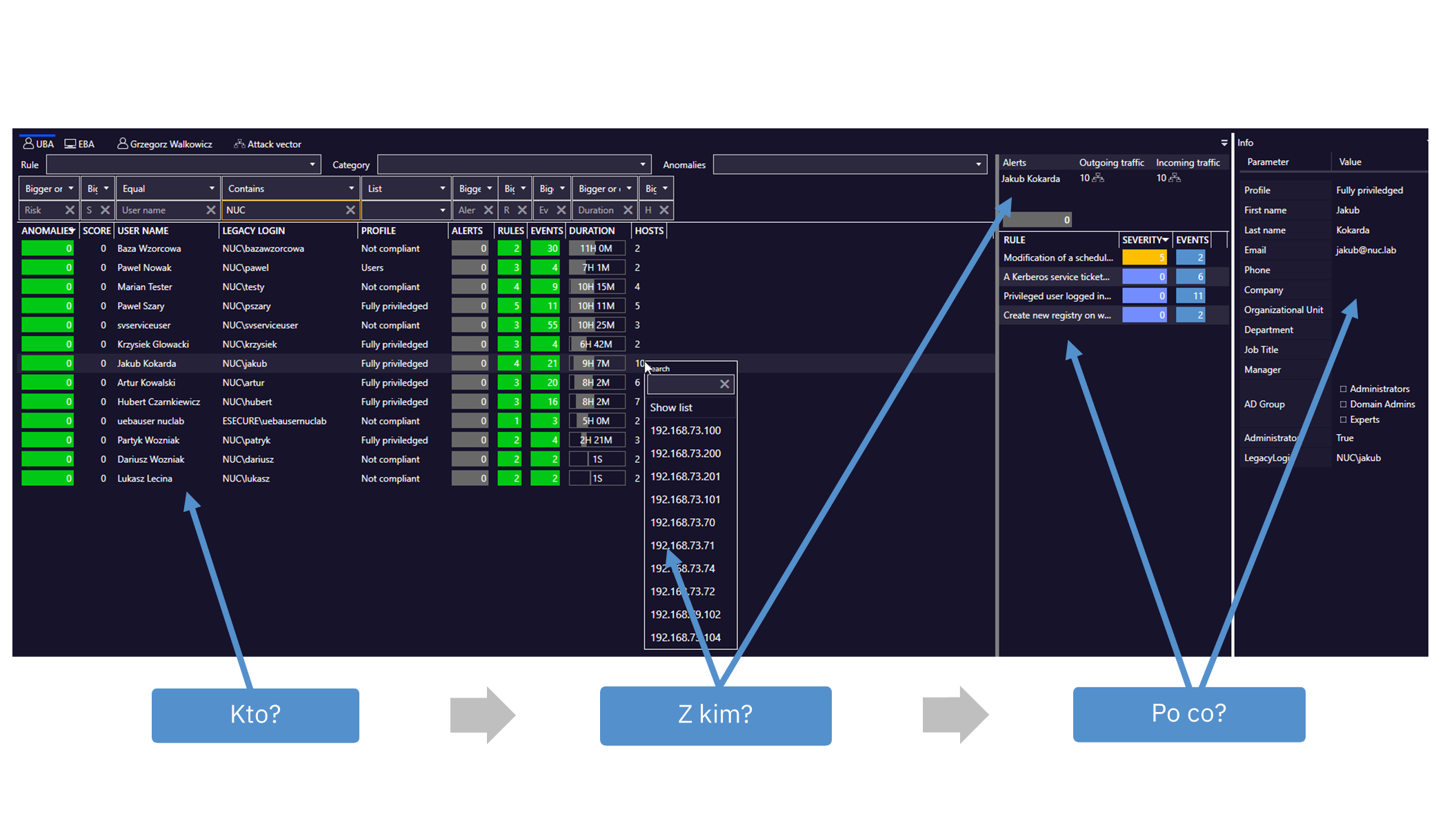This screenshot has height=819, width=1456.
Task: Sort by the DURATION column header
Action: [x=592, y=230]
